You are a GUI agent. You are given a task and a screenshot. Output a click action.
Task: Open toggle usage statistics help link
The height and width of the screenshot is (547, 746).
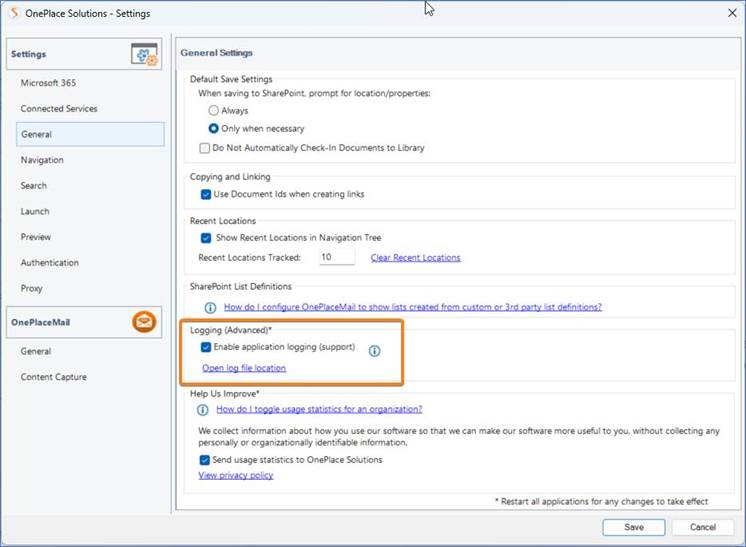point(319,409)
